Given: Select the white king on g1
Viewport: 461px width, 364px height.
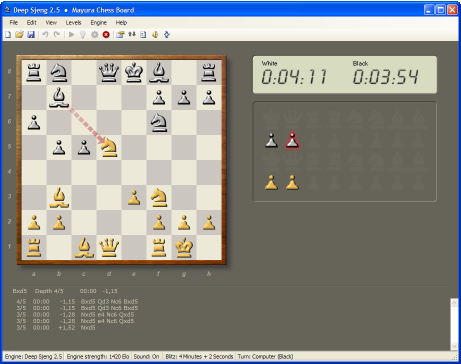Looking at the screenshot, I should (x=184, y=247).
